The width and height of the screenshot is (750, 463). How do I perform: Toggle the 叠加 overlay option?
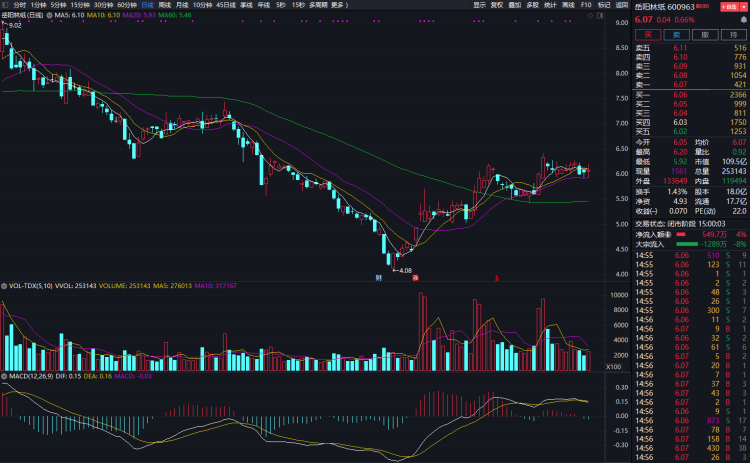[x=514, y=5]
